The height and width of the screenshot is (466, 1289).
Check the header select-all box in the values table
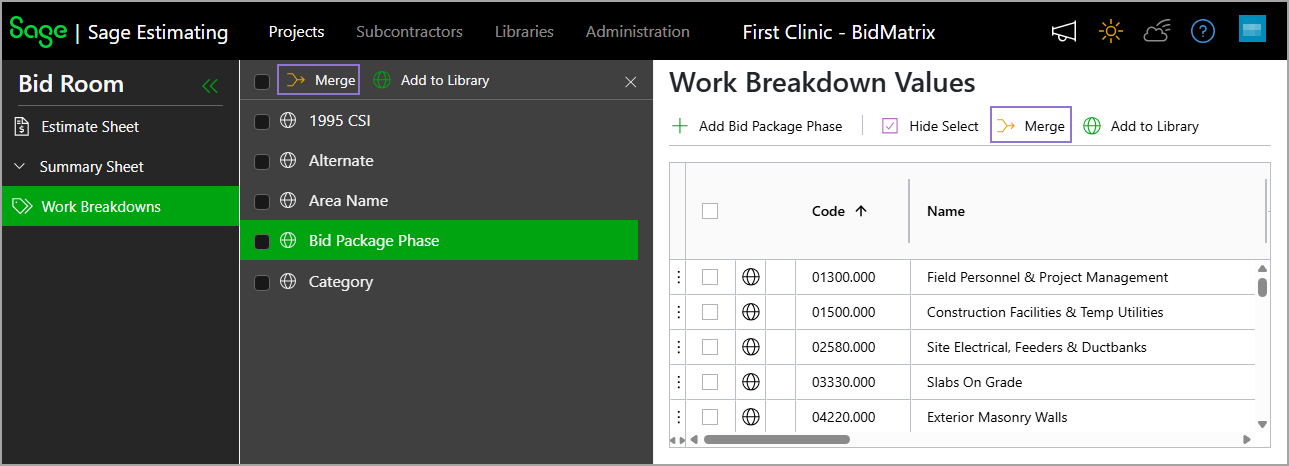coord(710,211)
